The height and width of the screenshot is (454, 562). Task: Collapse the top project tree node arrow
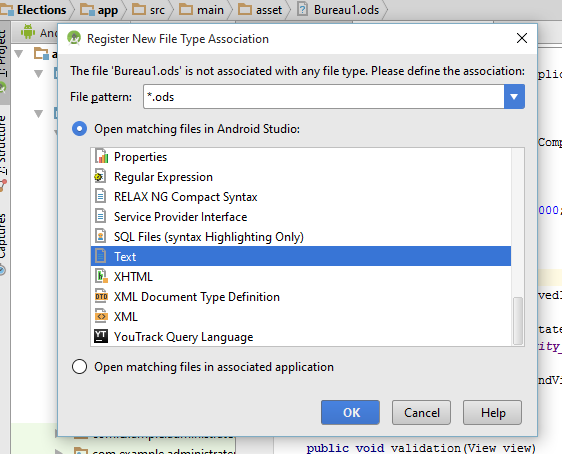(19, 54)
